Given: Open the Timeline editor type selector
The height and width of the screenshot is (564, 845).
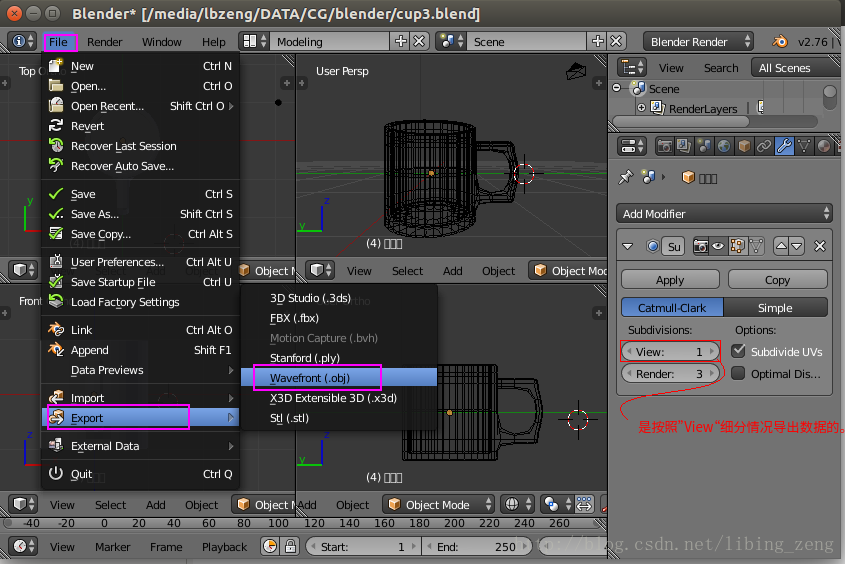Looking at the screenshot, I should click(x=24, y=546).
